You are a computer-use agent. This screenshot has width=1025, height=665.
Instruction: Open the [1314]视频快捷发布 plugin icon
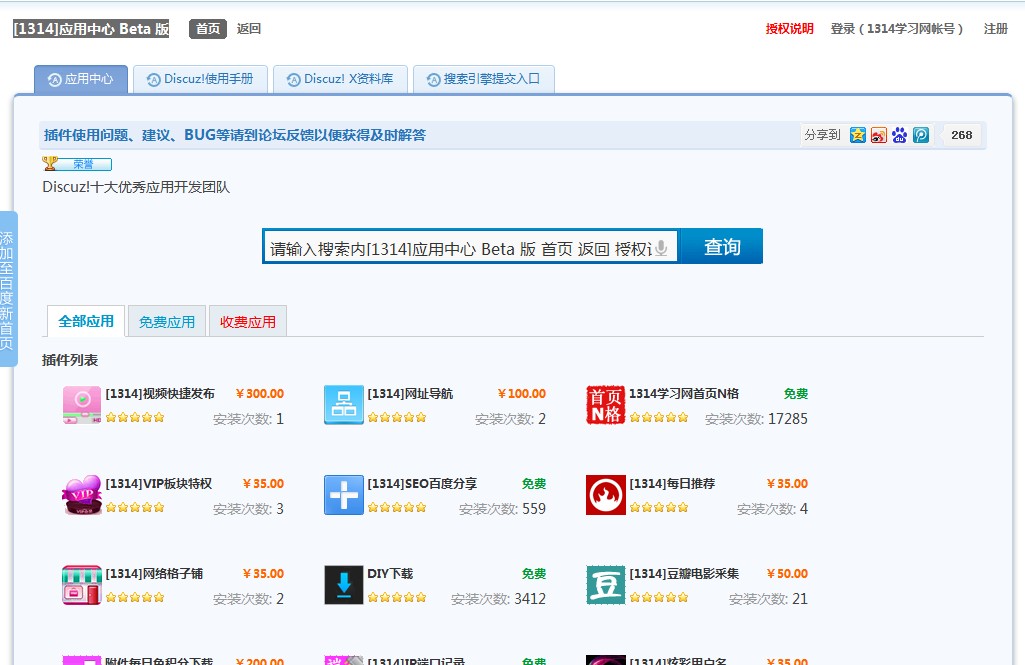(x=81, y=404)
